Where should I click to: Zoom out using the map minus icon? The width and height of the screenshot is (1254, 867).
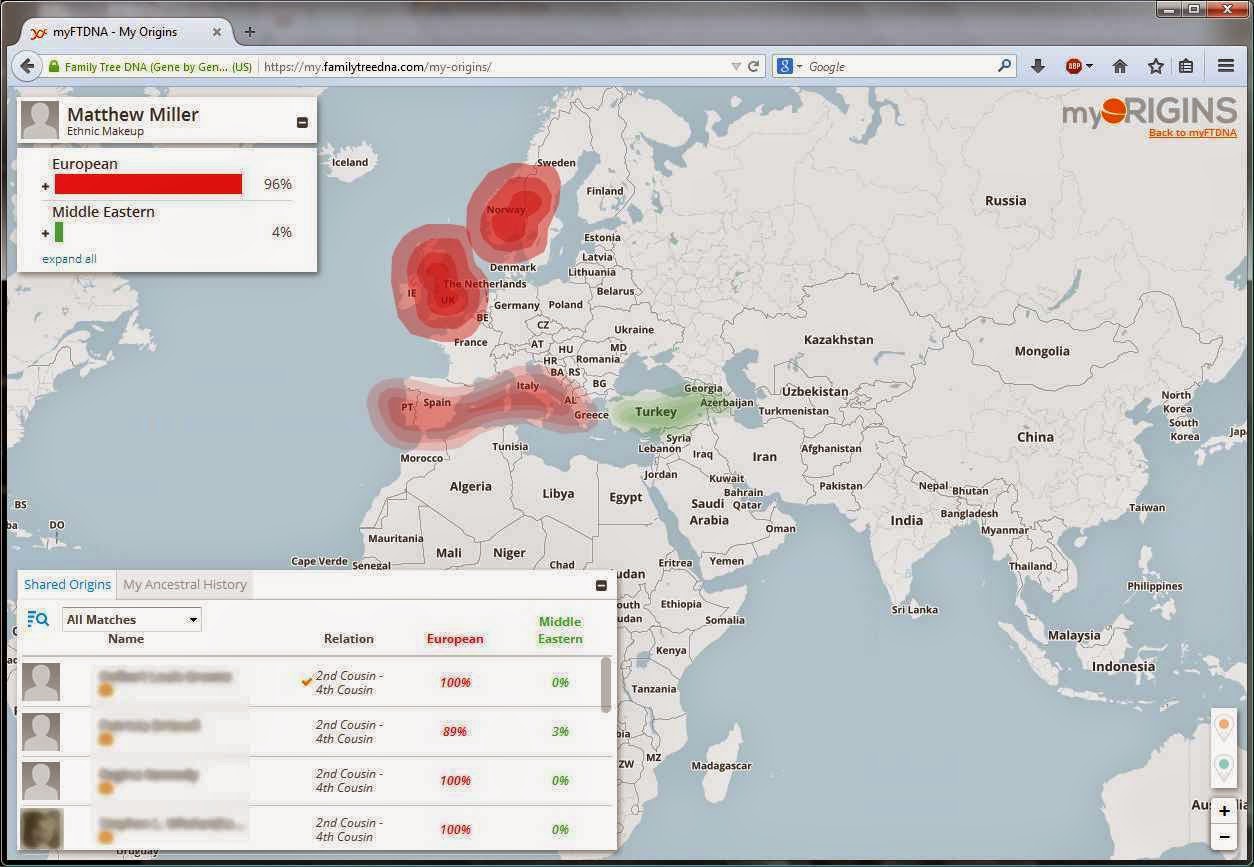point(1223,837)
